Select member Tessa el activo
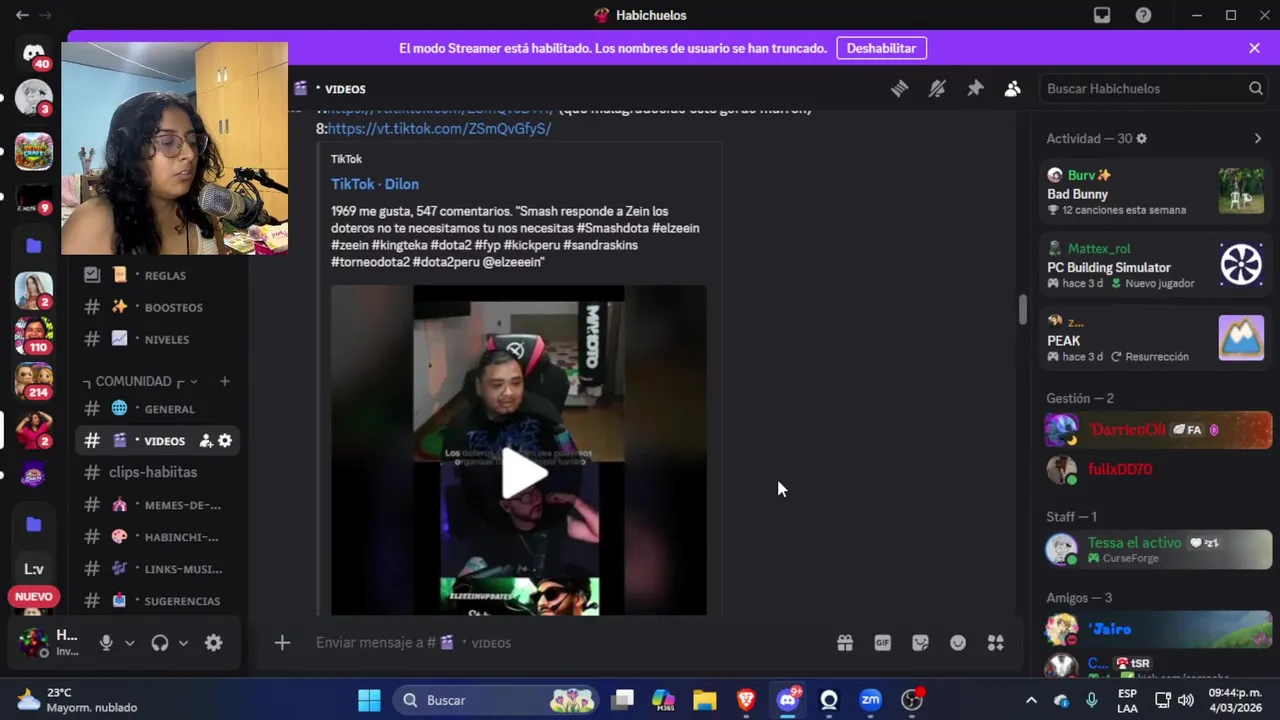This screenshot has width=1280, height=720. pyautogui.click(x=1158, y=549)
